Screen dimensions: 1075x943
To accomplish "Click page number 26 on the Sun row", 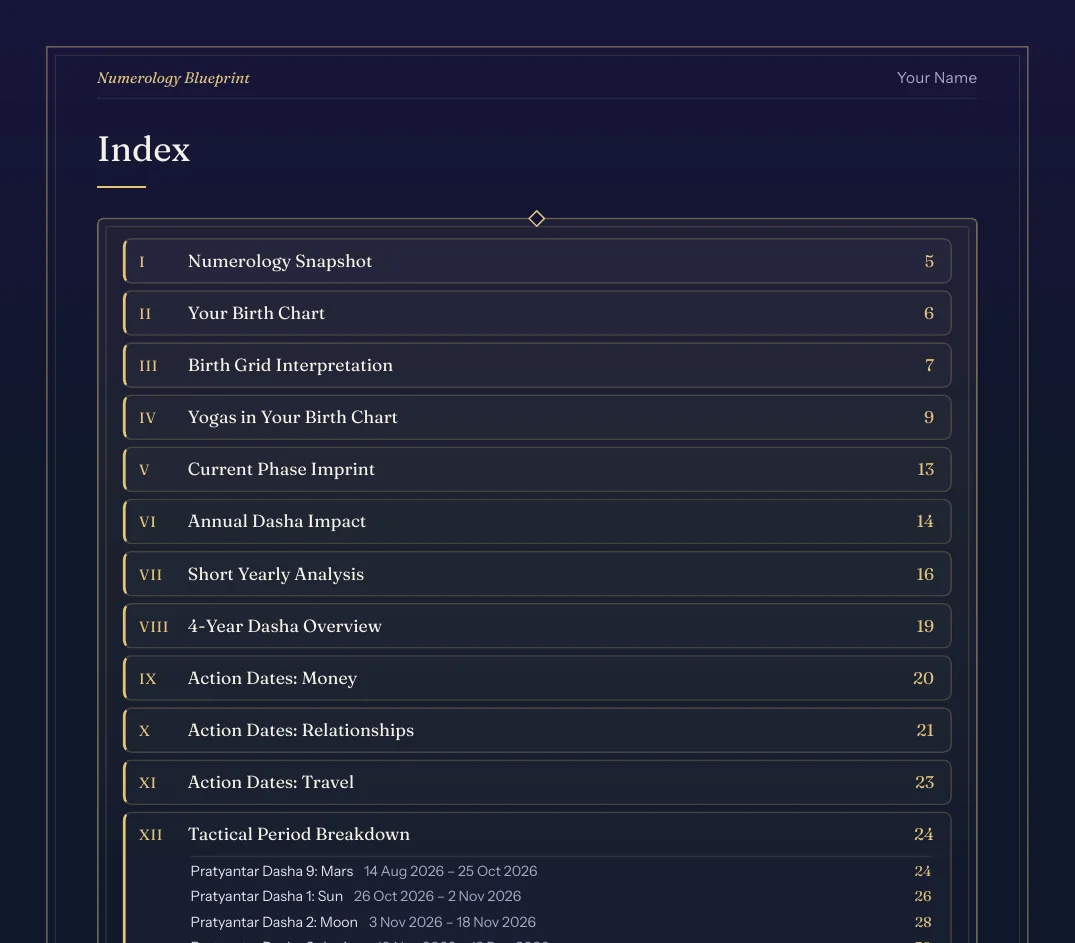I will click(x=923, y=896).
